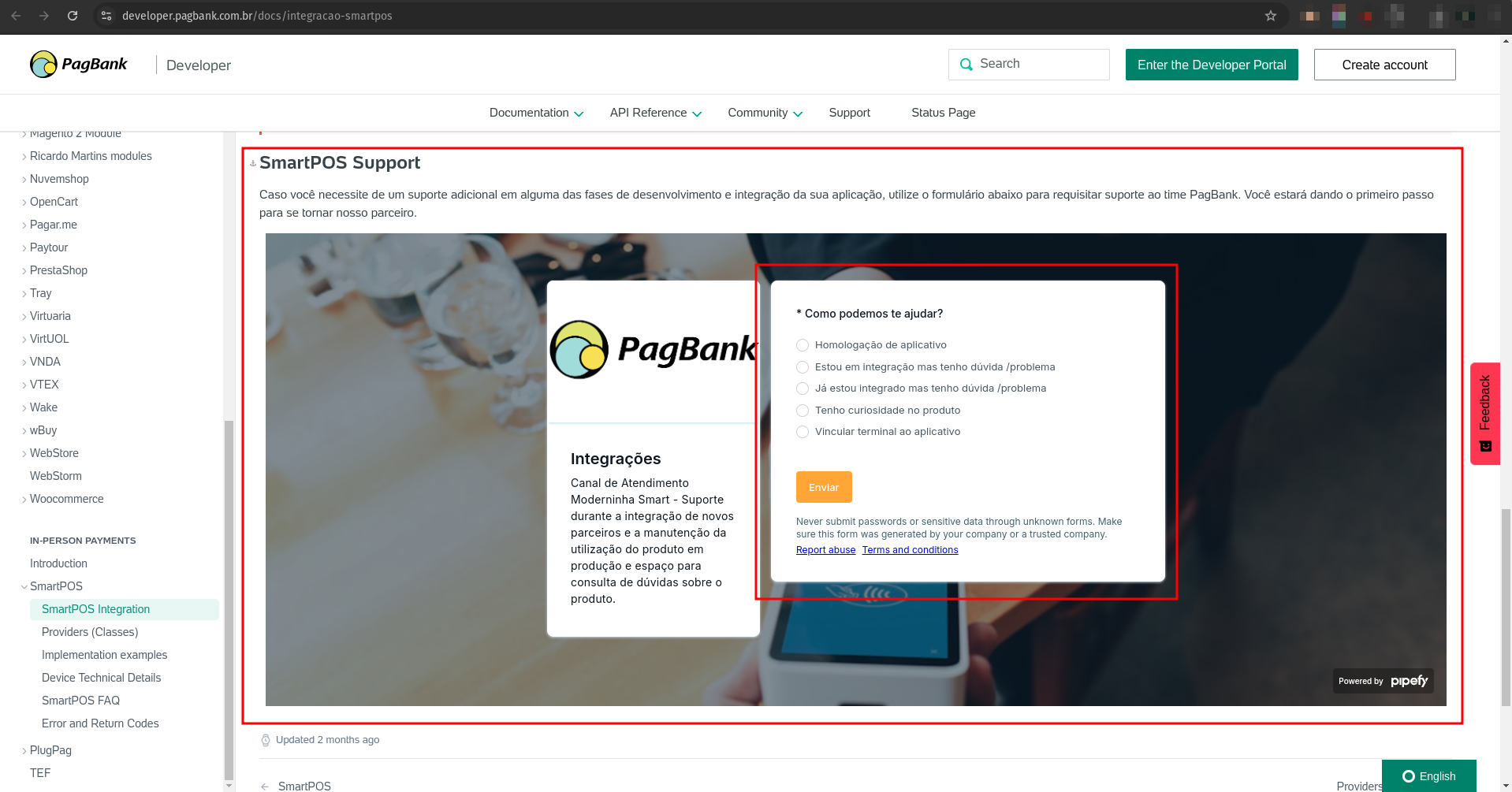Collapse the SmartPOS sidebar section
1512x792 pixels.
[24, 586]
